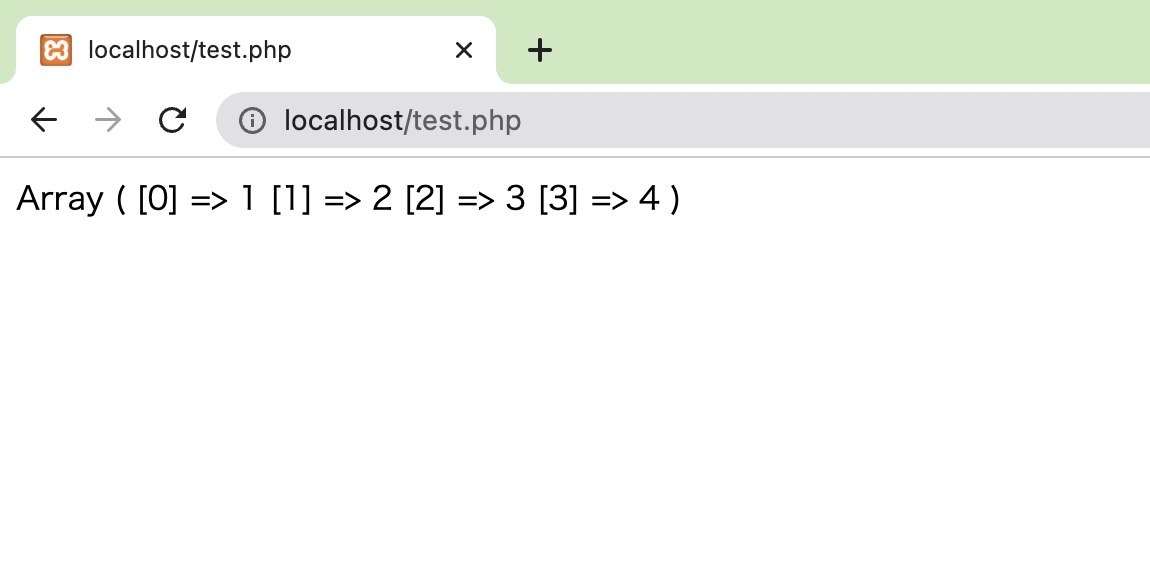Click the [0] => 1 array entry text

click(x=197, y=198)
